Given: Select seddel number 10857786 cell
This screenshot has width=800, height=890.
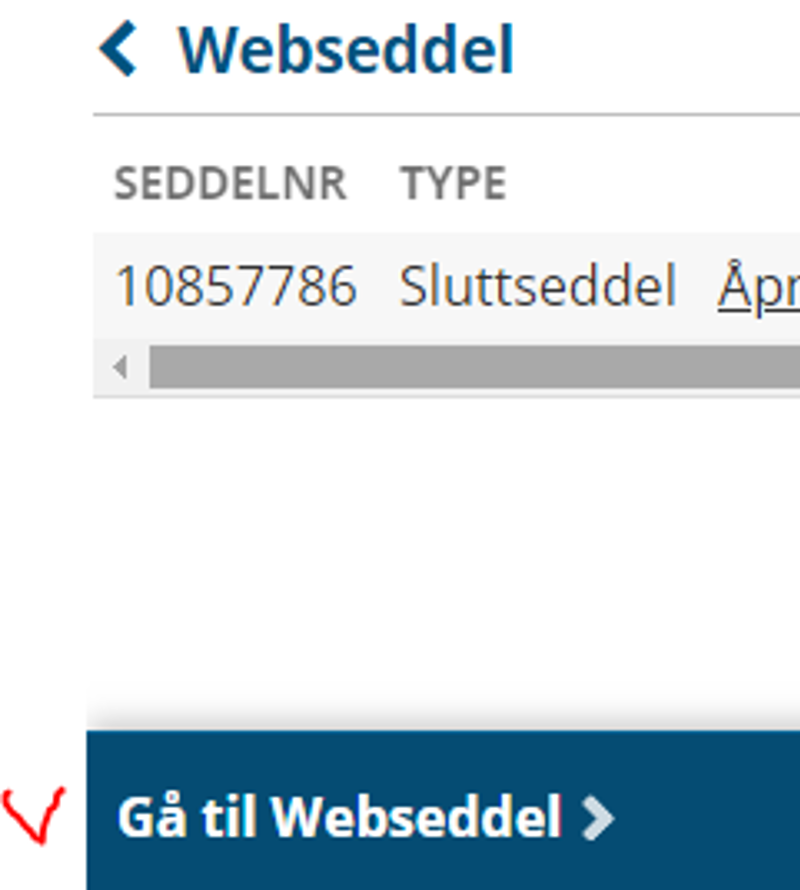Looking at the screenshot, I should point(236,286).
